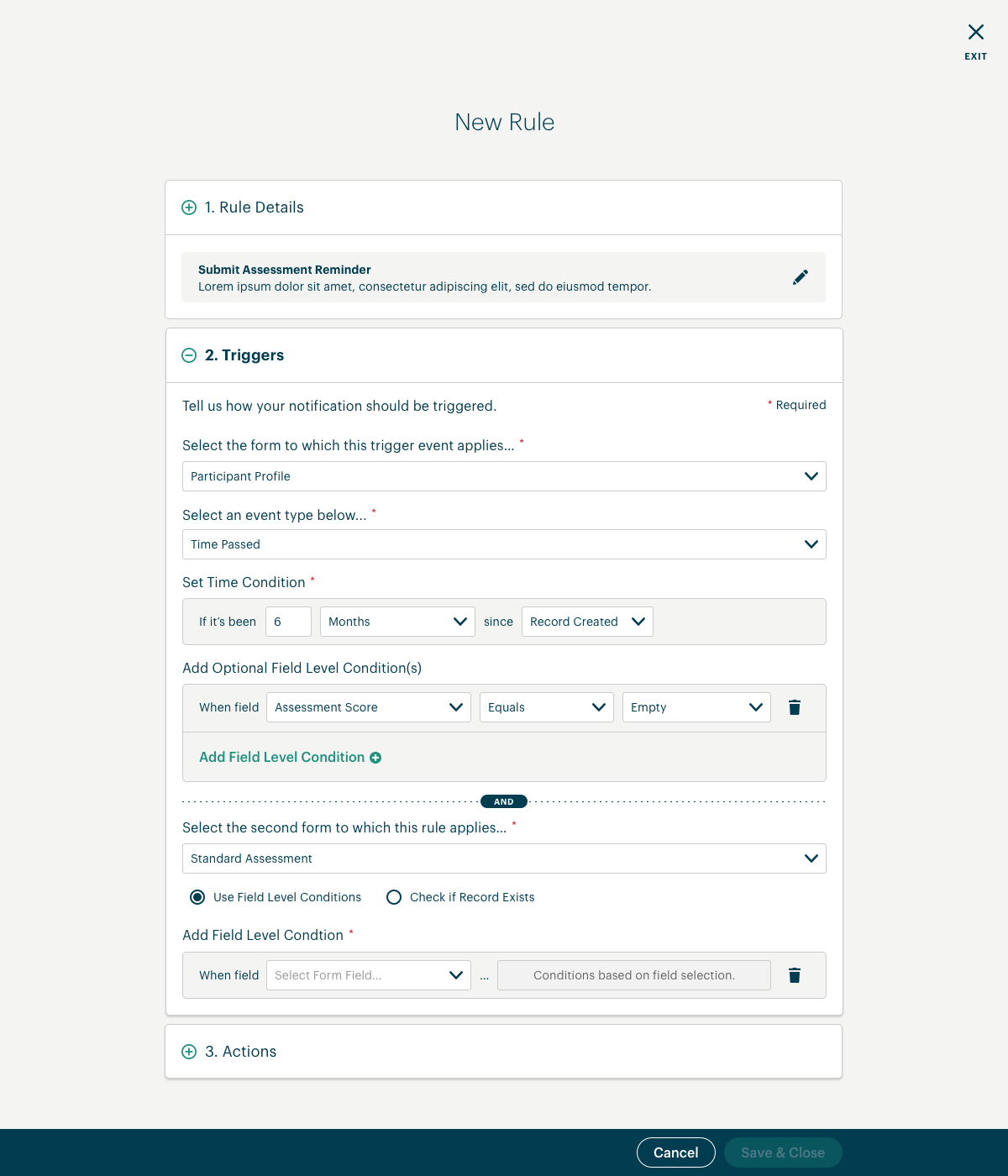The height and width of the screenshot is (1176, 1008).
Task: Select Use Field Level Conditions radio button
Action: point(197,897)
